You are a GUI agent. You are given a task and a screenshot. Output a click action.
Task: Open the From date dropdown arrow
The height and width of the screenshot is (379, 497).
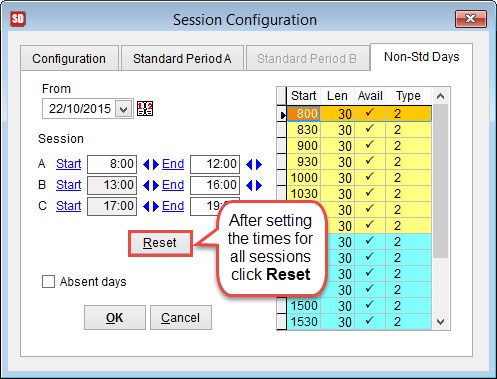pos(123,109)
